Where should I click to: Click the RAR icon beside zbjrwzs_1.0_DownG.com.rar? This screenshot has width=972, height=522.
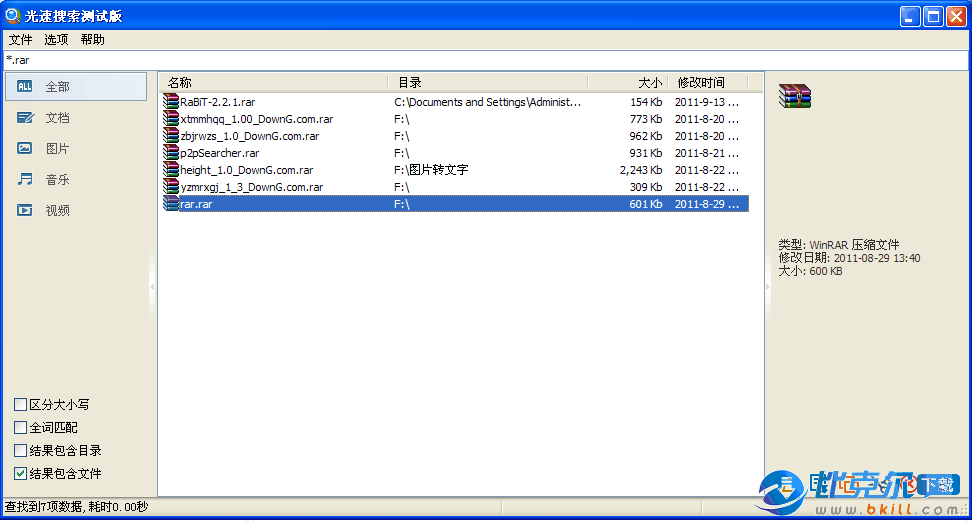coord(171,136)
